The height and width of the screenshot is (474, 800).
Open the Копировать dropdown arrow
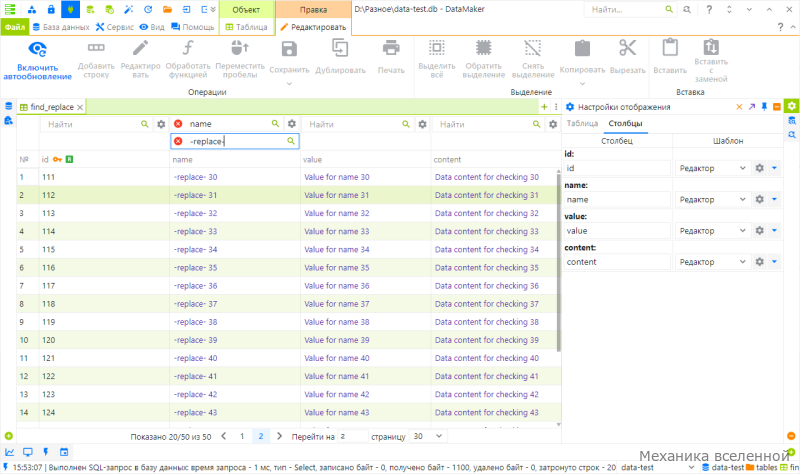(x=582, y=83)
